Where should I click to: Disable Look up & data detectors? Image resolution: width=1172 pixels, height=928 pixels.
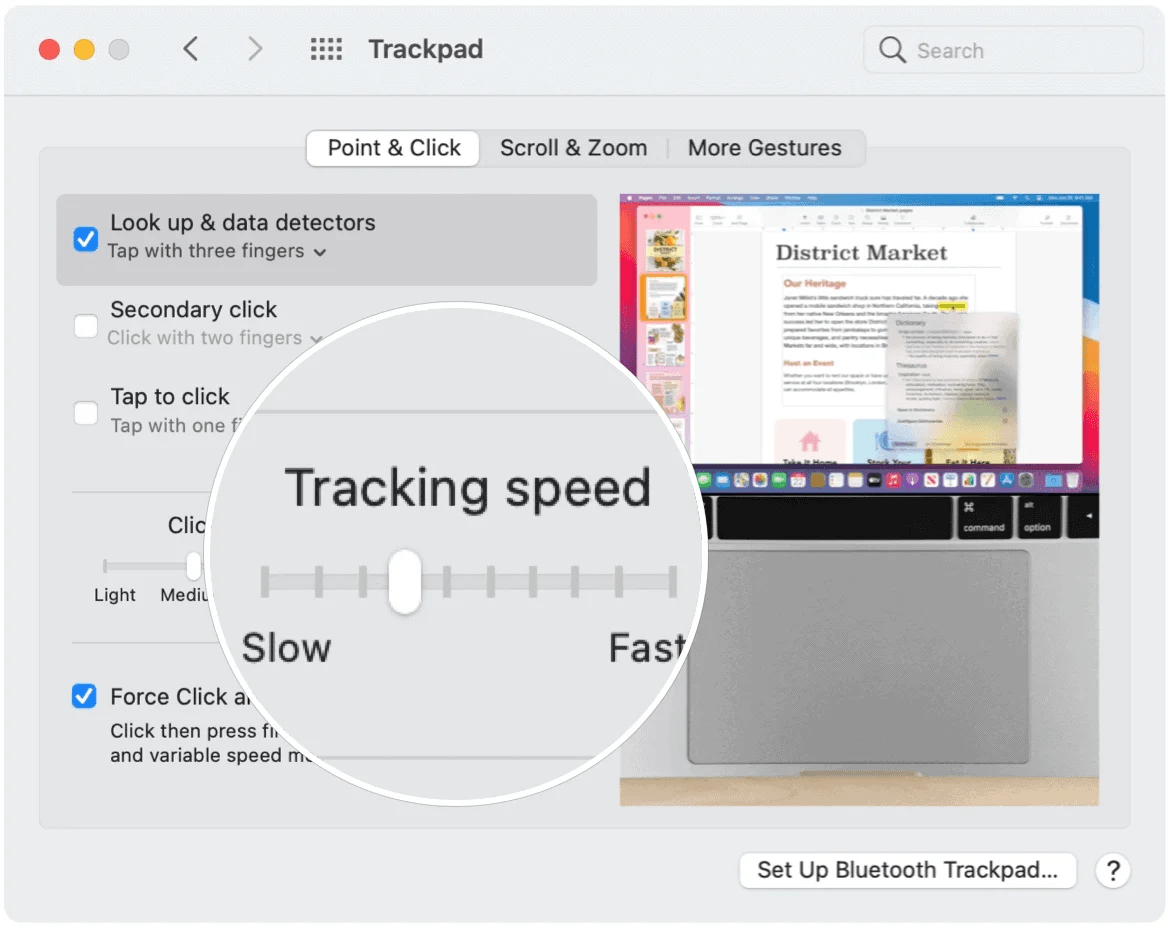[85, 238]
